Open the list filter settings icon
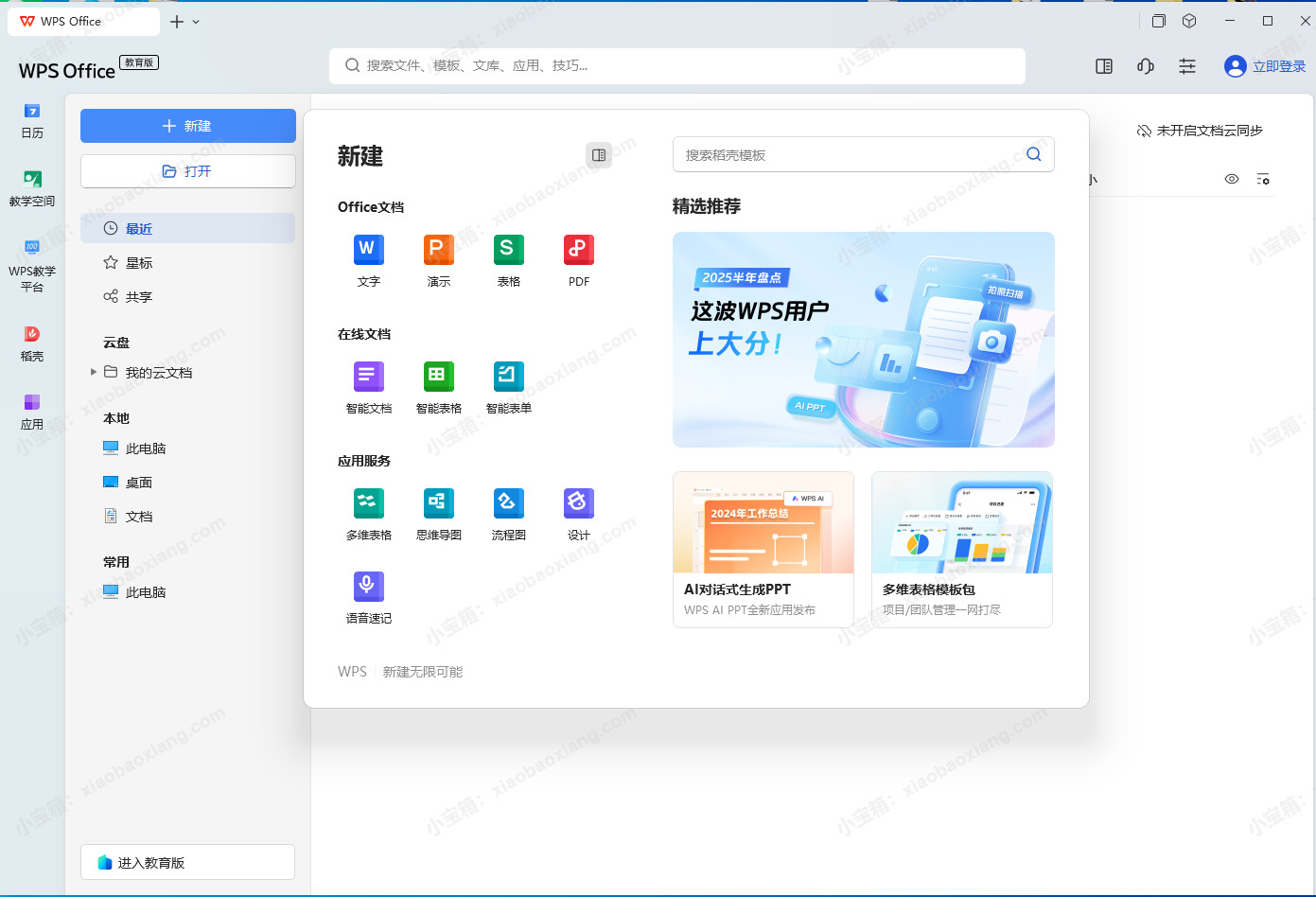 (x=1263, y=179)
